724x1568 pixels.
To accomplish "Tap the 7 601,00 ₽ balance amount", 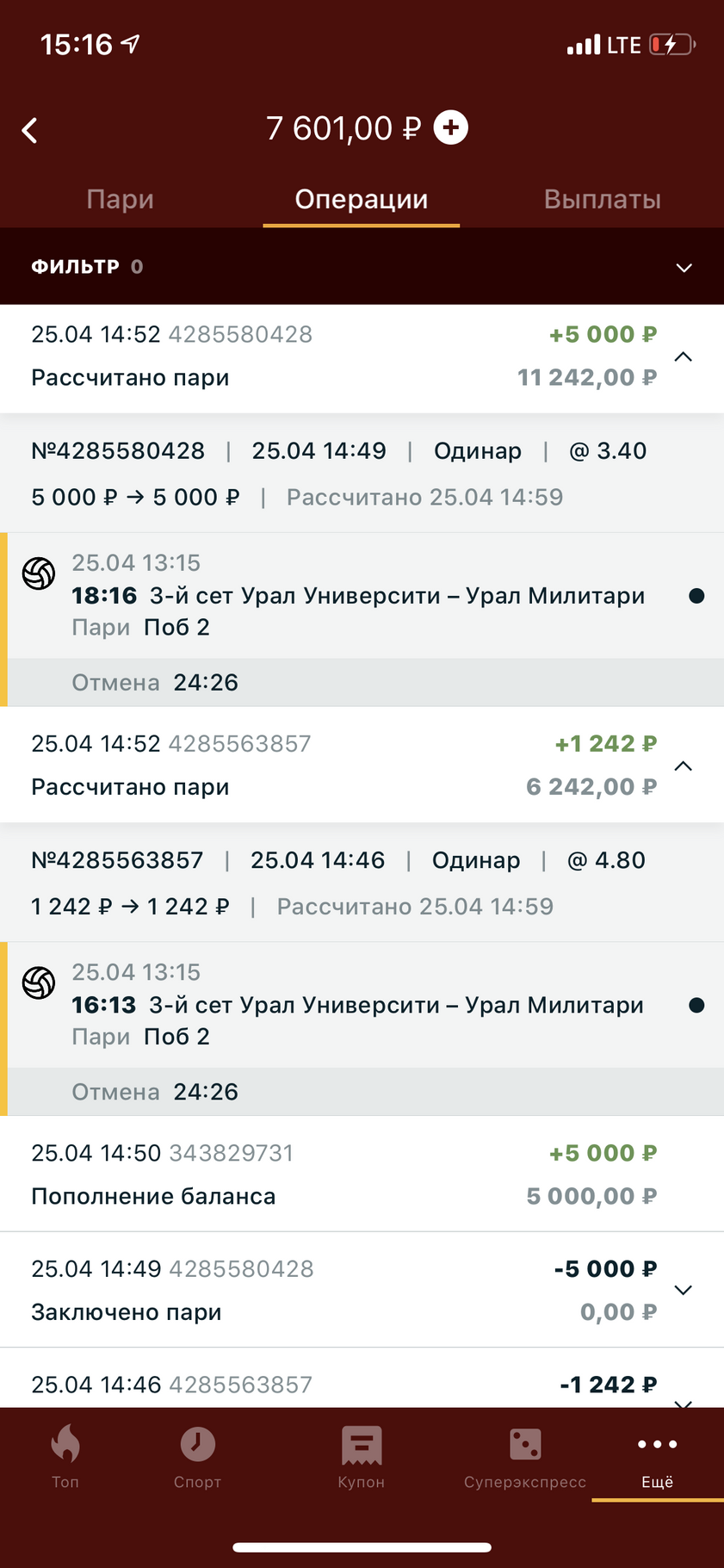I will [x=343, y=128].
